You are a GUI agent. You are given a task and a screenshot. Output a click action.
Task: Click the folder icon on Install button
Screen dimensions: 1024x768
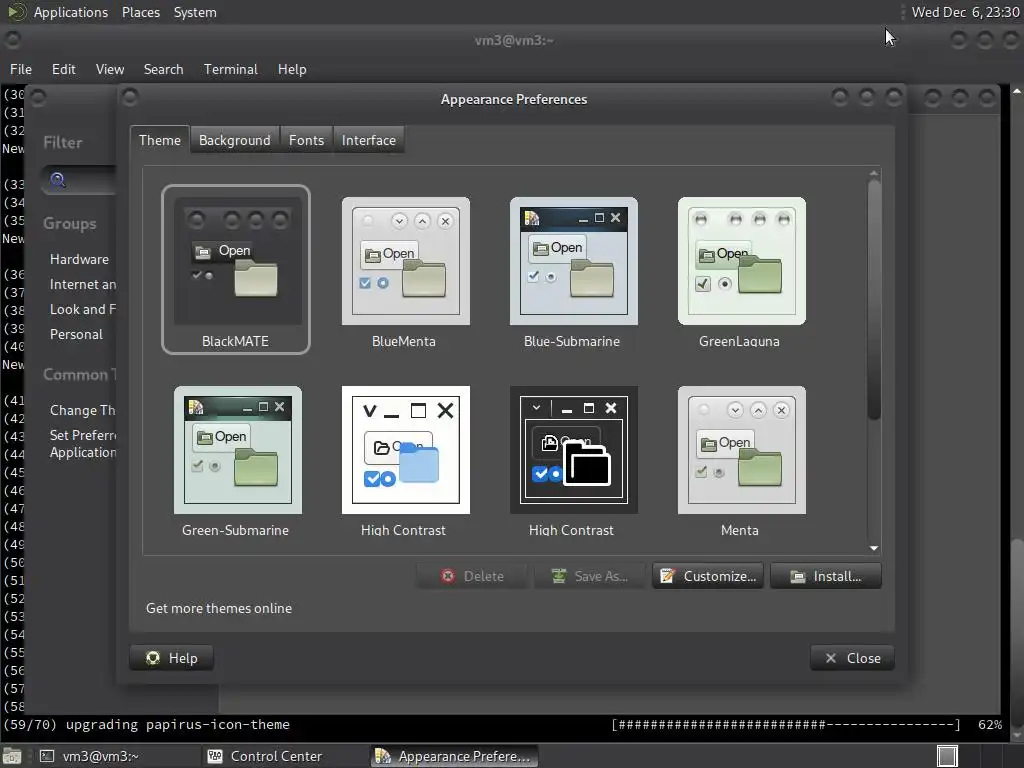pyautogui.click(x=798, y=577)
